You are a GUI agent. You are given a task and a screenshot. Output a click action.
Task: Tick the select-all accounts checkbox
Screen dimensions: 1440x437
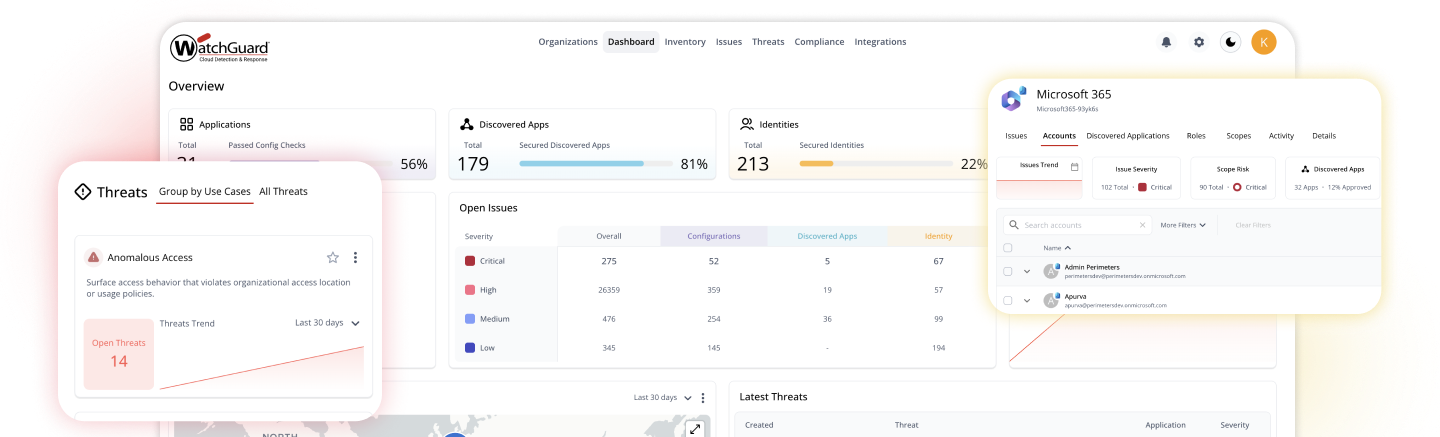1008,248
